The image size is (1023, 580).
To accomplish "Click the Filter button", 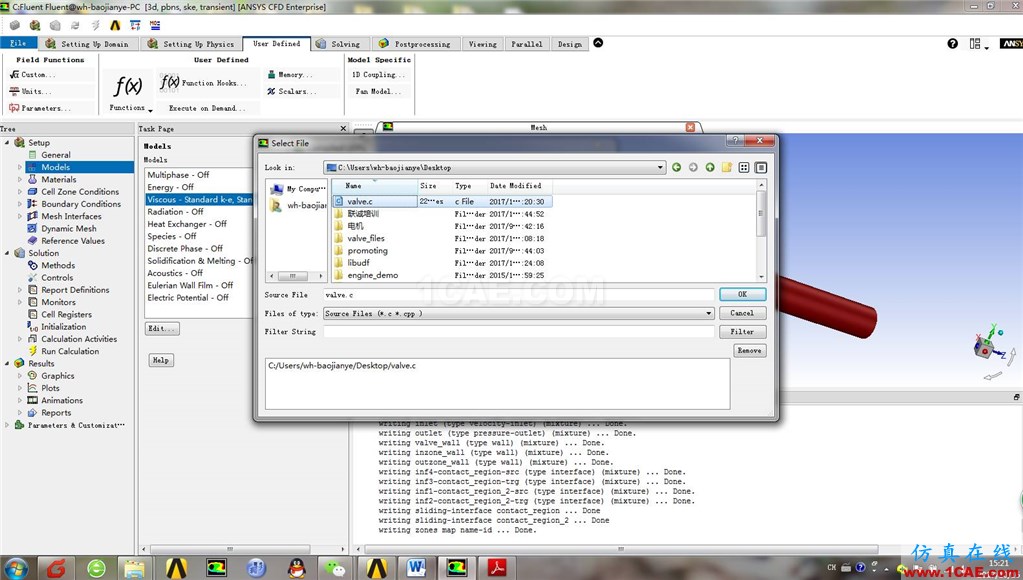I will point(742,332).
